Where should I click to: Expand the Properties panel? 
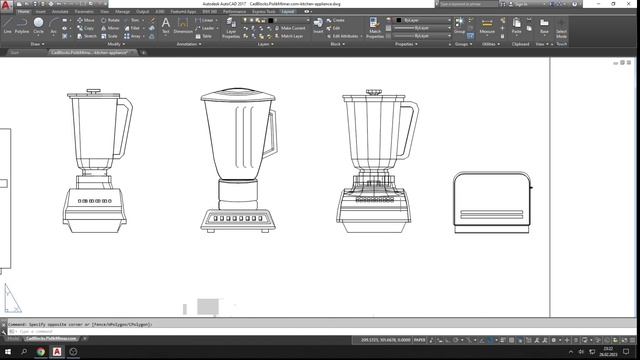pyautogui.click(x=406, y=44)
